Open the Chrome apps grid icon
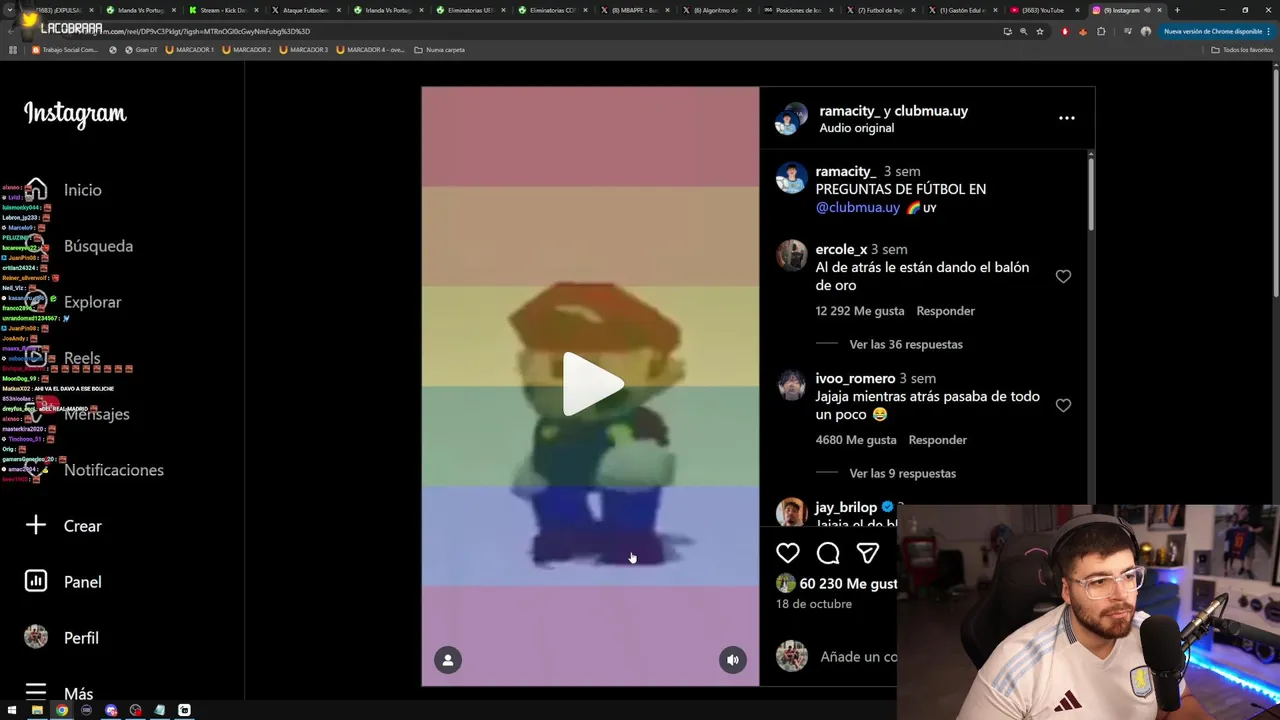 point(13,50)
